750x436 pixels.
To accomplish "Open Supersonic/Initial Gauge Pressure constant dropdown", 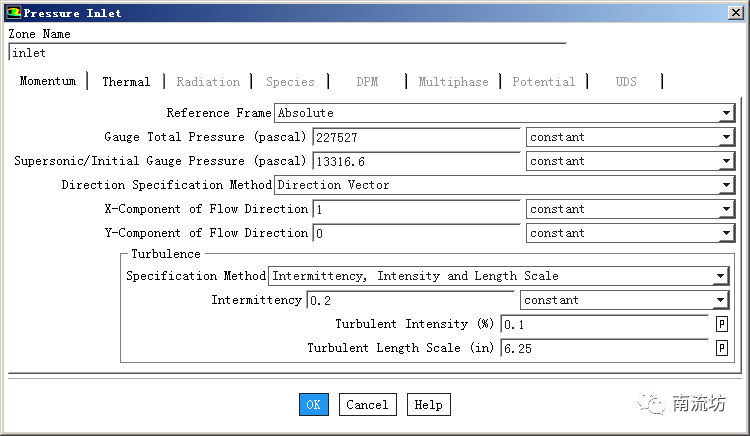I will click(x=726, y=161).
